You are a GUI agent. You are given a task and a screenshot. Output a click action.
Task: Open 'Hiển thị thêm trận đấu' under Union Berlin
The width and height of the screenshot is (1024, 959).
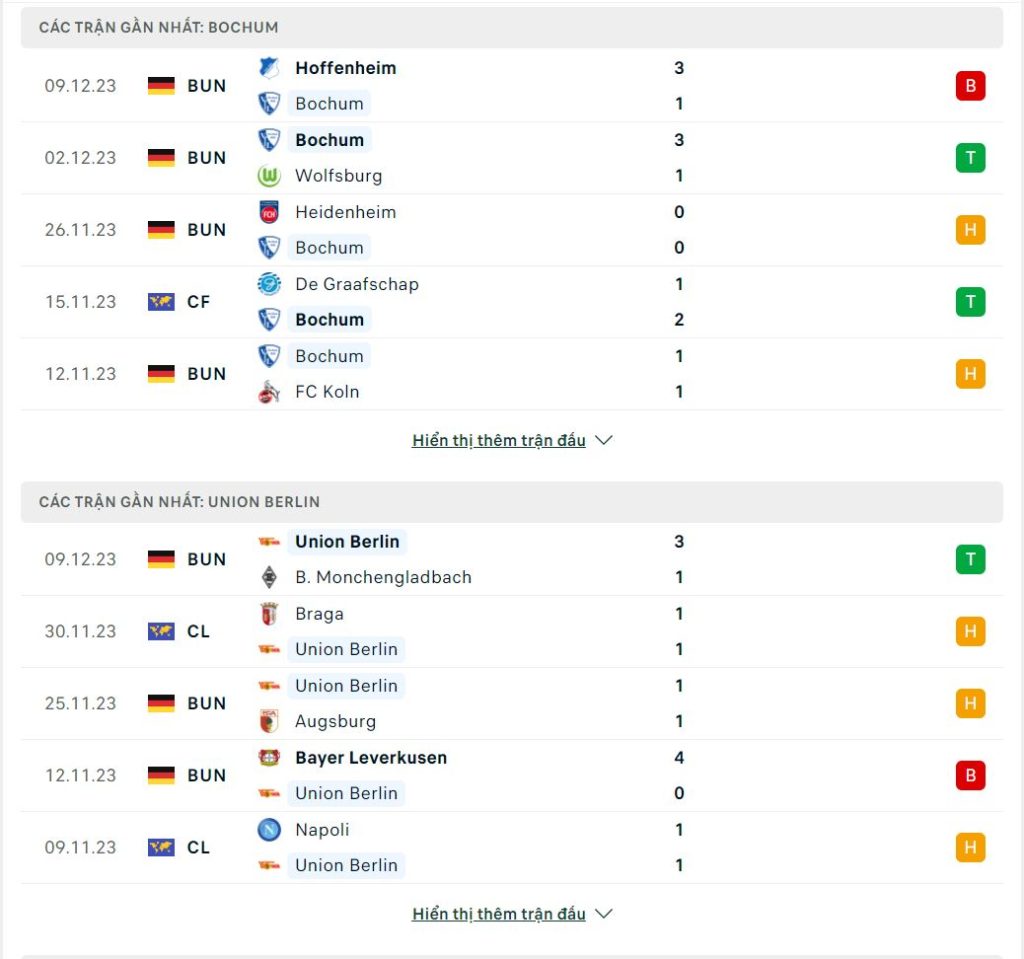[499, 914]
